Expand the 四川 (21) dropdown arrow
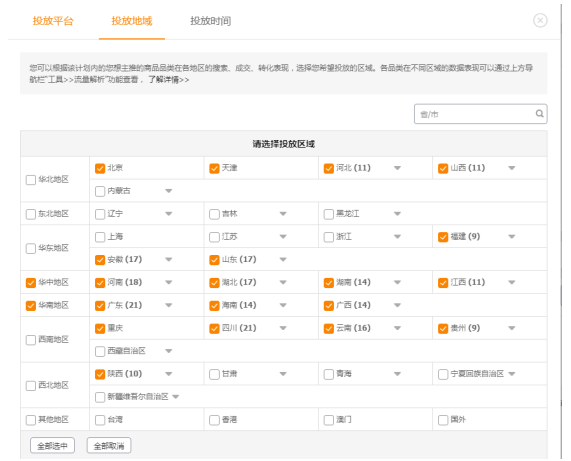This screenshot has width=571, height=461. (283, 328)
